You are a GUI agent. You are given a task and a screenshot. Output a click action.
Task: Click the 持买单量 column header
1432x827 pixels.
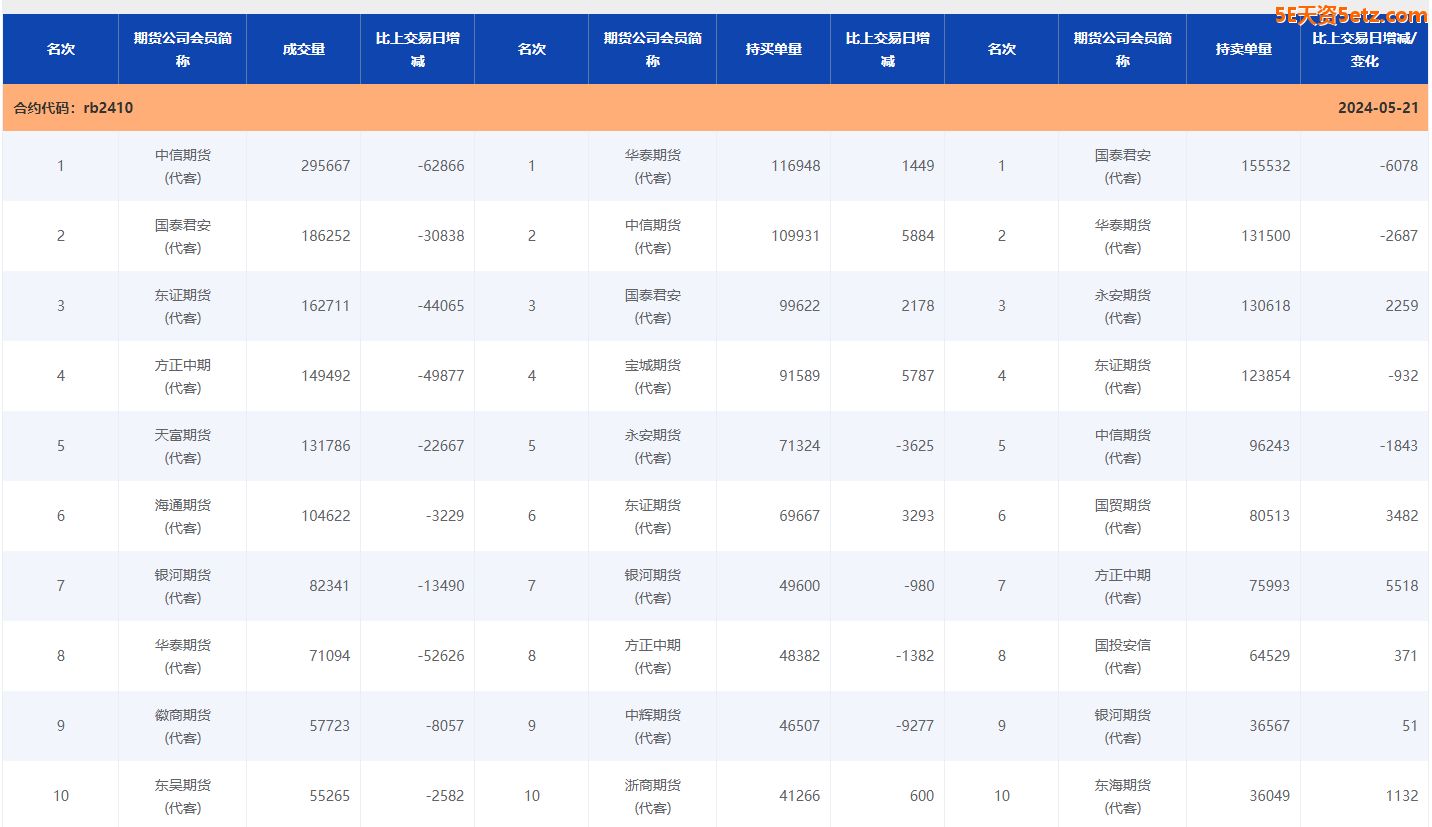coord(773,49)
